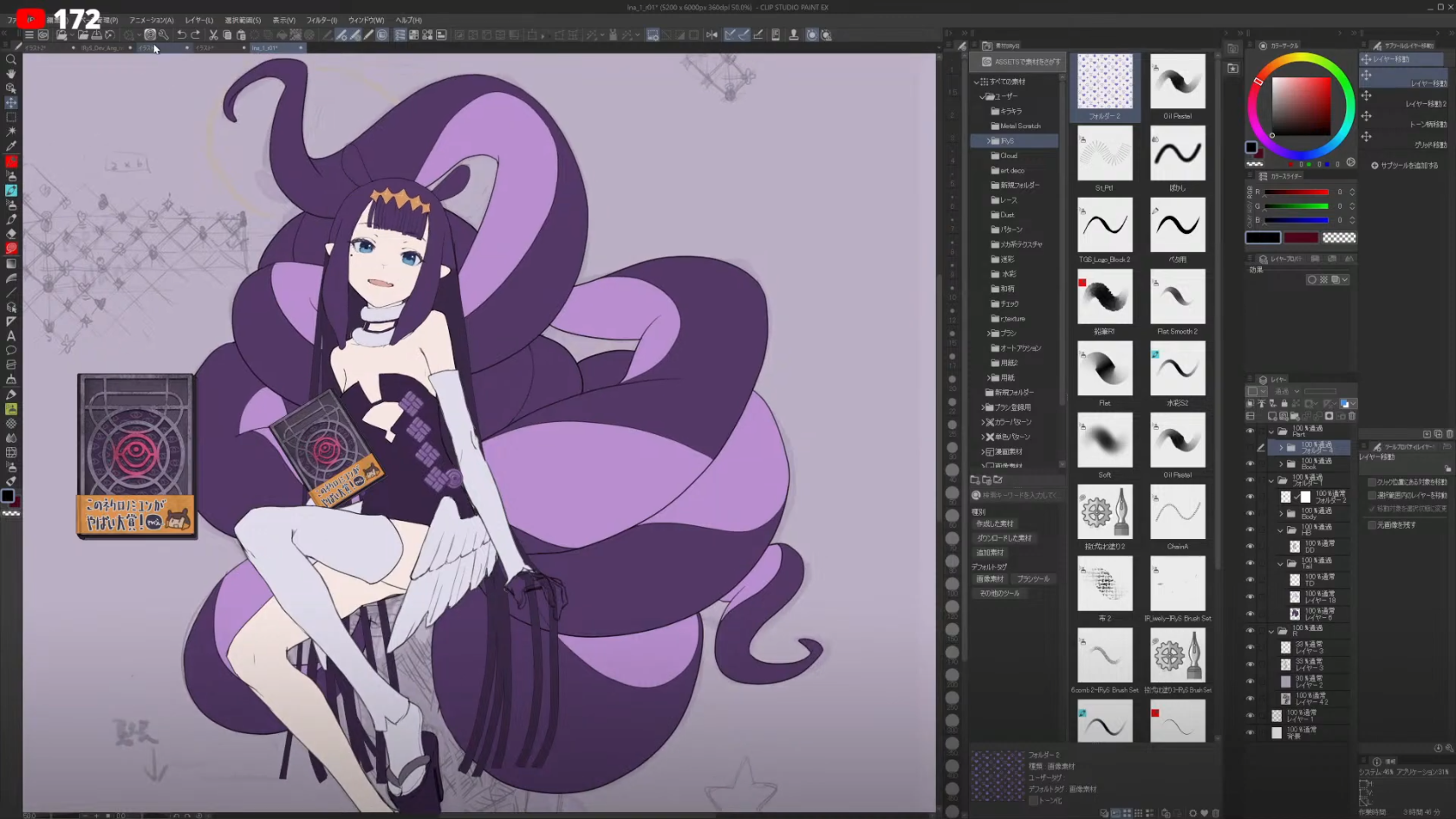Select the Text tool with letter A
The image size is (1456, 819).
pos(11,335)
